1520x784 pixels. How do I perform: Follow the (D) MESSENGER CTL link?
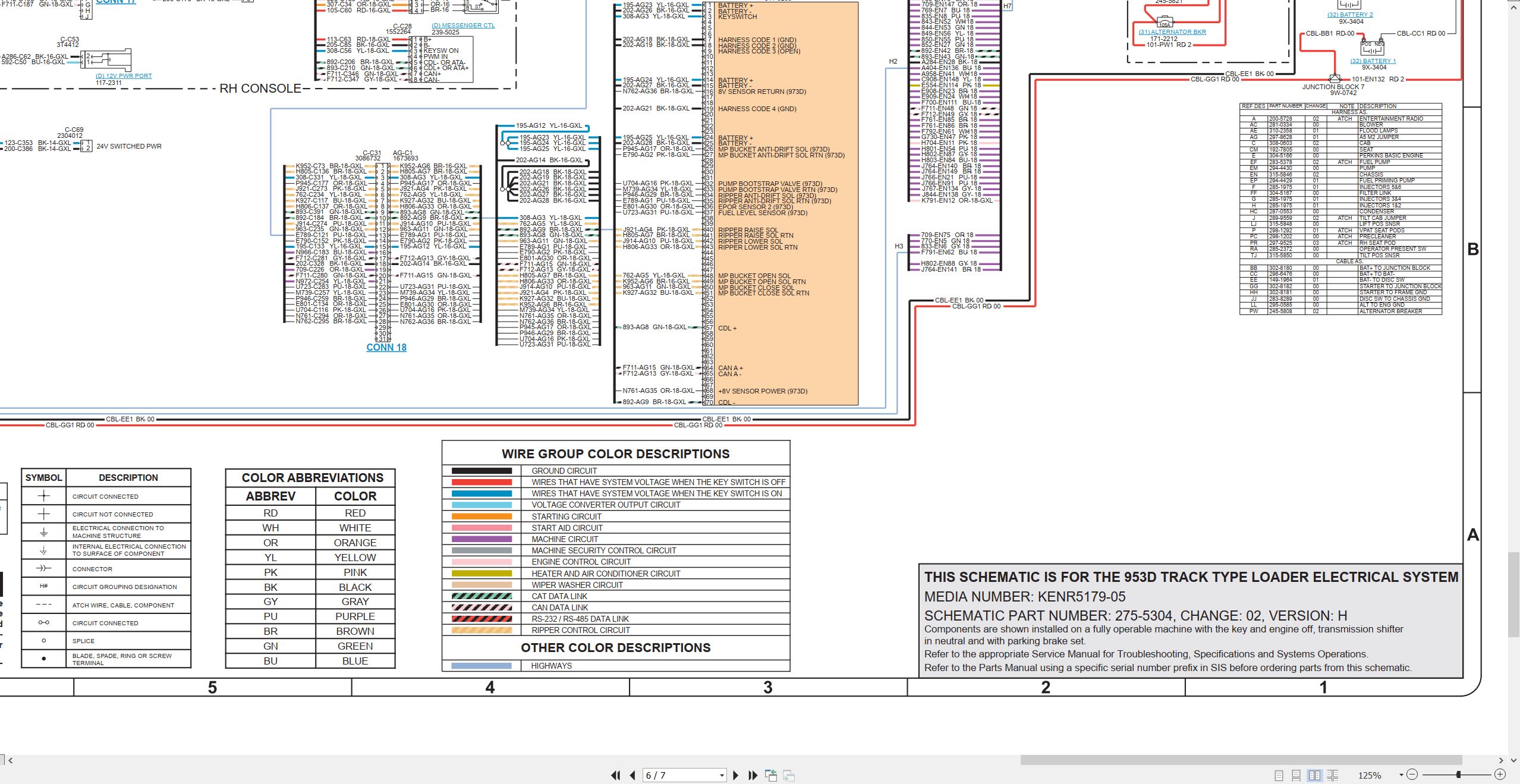pyautogui.click(x=463, y=26)
